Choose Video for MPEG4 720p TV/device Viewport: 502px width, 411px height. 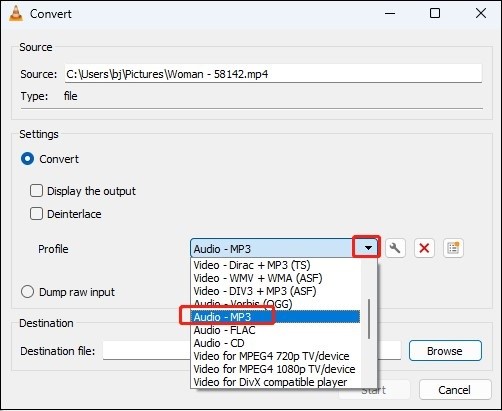pos(275,356)
